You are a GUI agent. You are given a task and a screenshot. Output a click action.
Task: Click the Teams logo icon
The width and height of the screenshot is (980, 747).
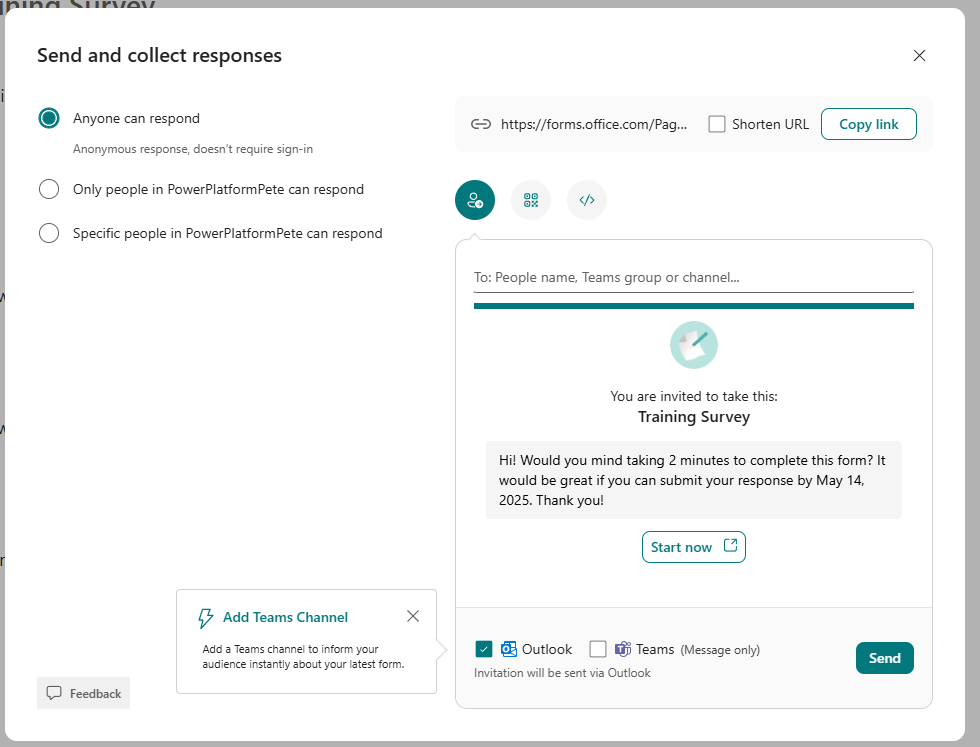[623, 649]
